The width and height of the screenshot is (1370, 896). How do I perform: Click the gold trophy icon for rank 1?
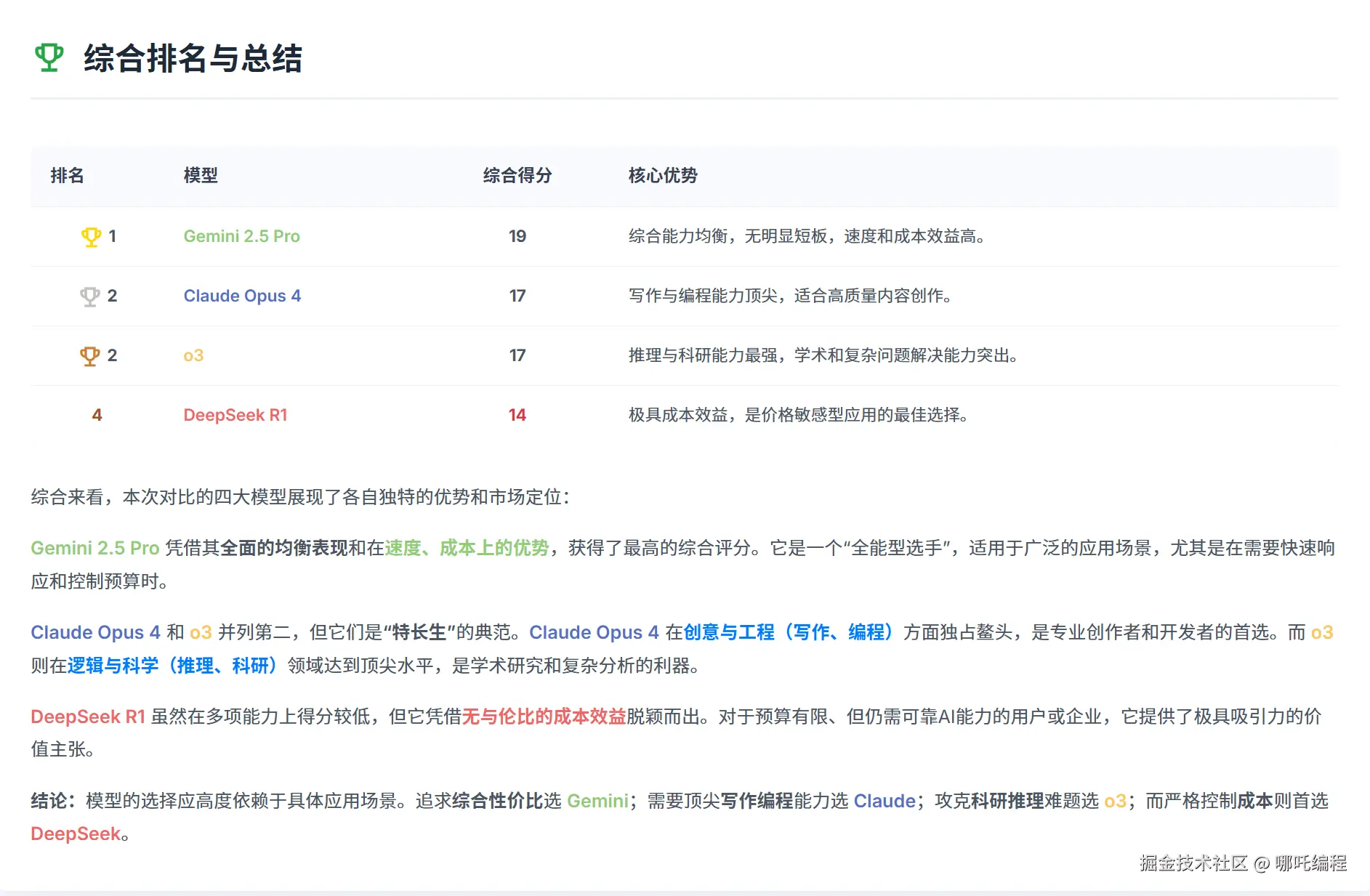point(91,237)
